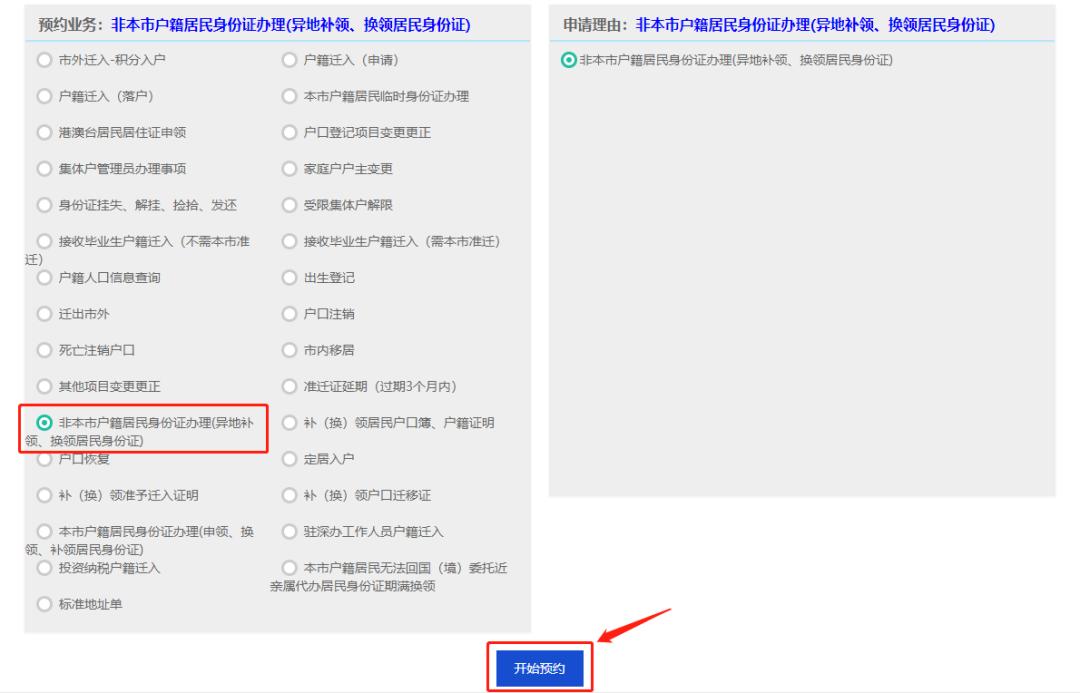Select 身份证挂失、解挂、捡拾、发还 option
Screen dimensions: 1080x693
tap(42, 203)
